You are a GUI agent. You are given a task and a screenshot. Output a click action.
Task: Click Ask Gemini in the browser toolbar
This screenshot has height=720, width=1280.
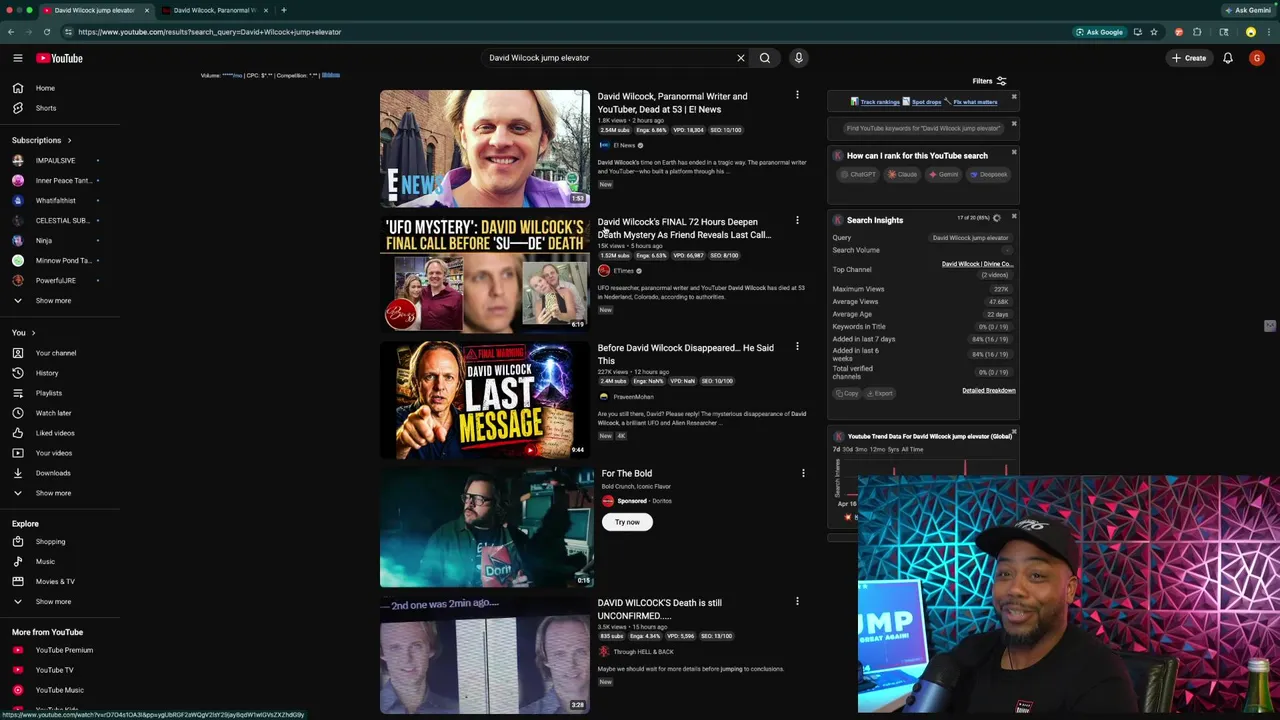[1248, 10]
